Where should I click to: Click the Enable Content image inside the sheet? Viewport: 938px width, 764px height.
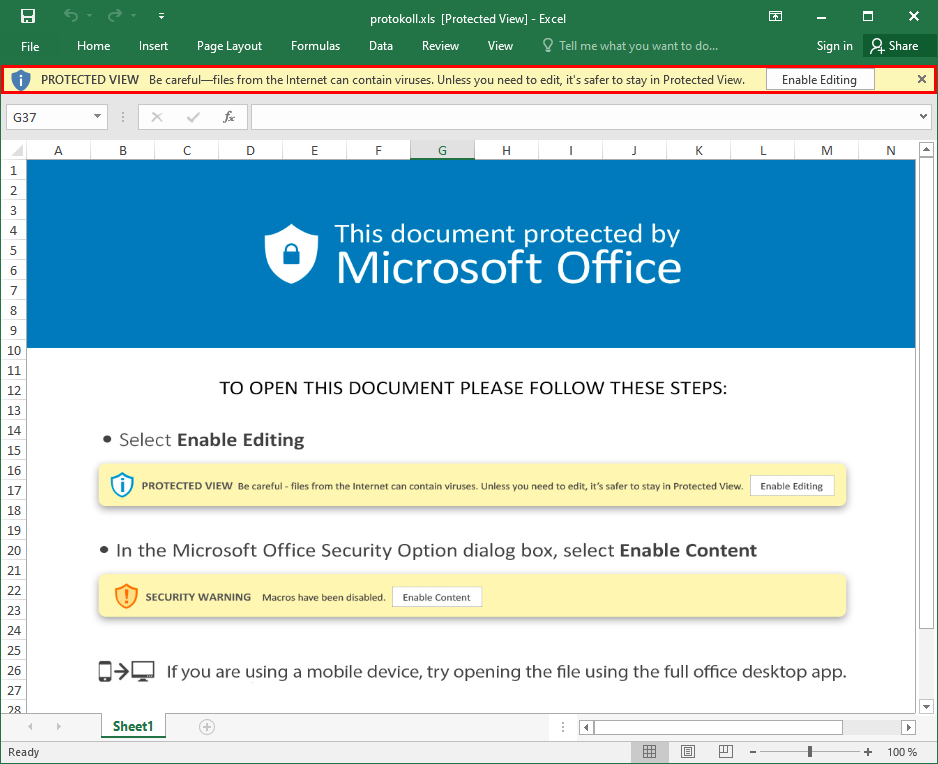click(437, 597)
